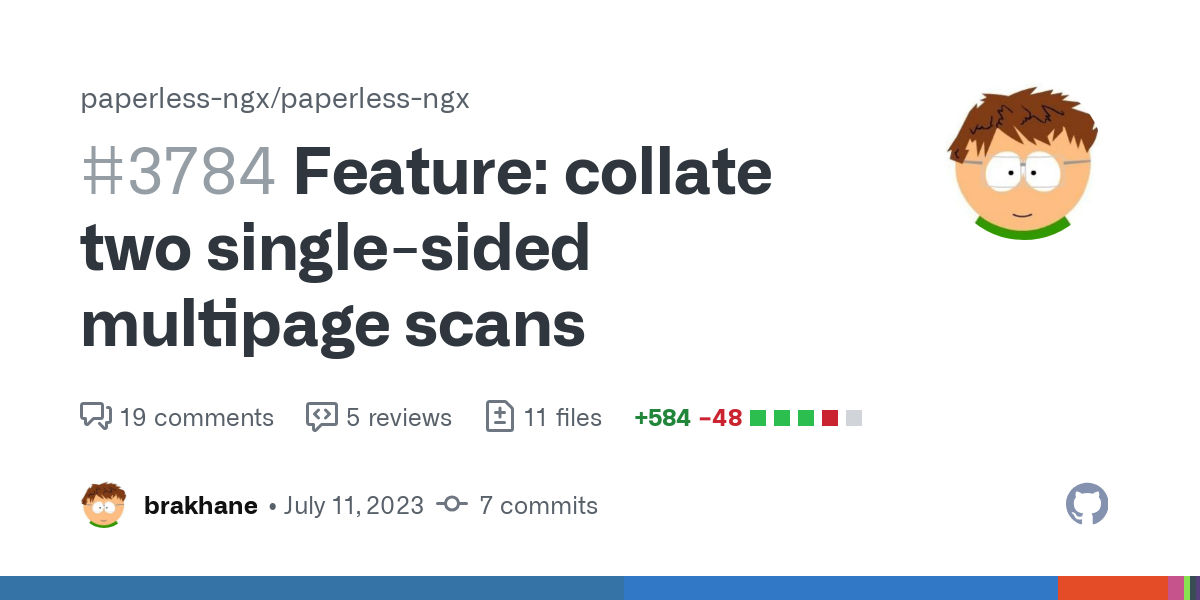
Task: Click the red square in the diff stat
Action: [x=830, y=418]
